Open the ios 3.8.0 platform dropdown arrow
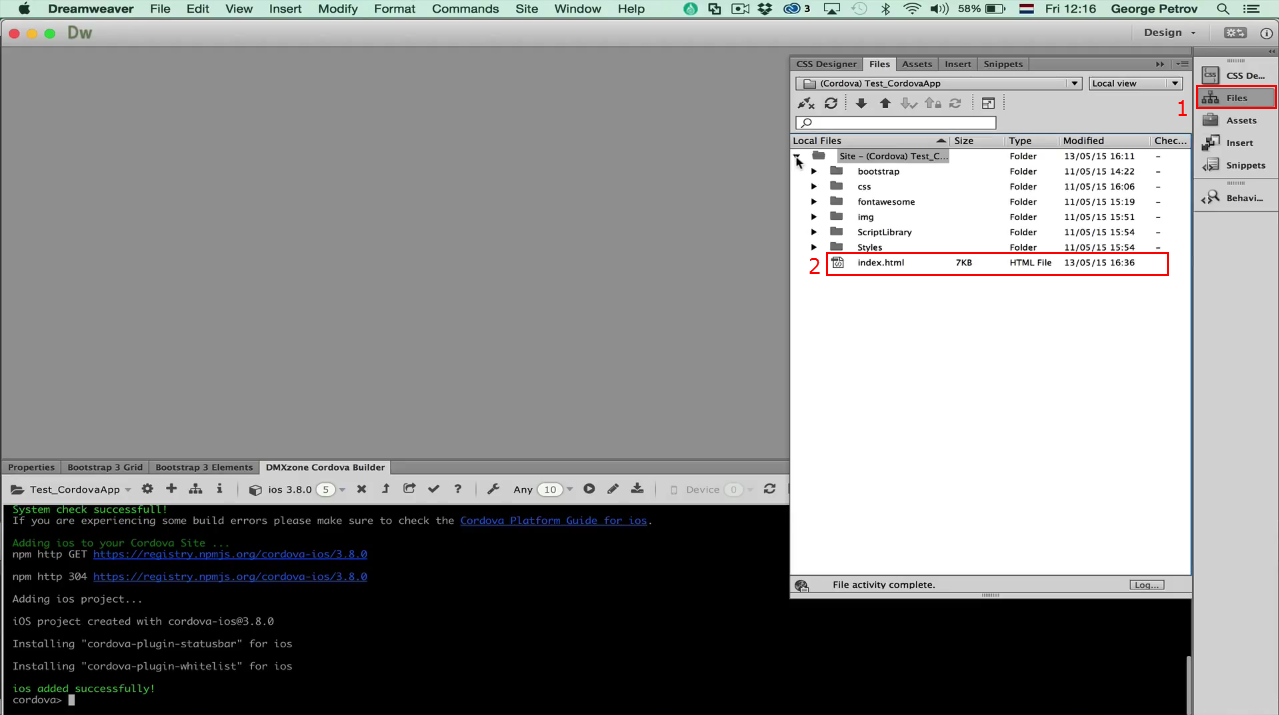The image size is (1279, 715). (342, 490)
